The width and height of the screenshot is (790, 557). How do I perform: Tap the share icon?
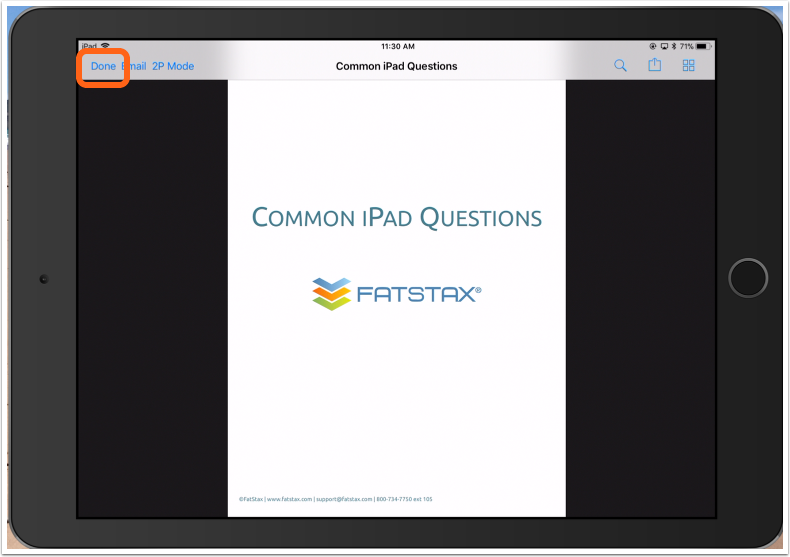pos(654,65)
